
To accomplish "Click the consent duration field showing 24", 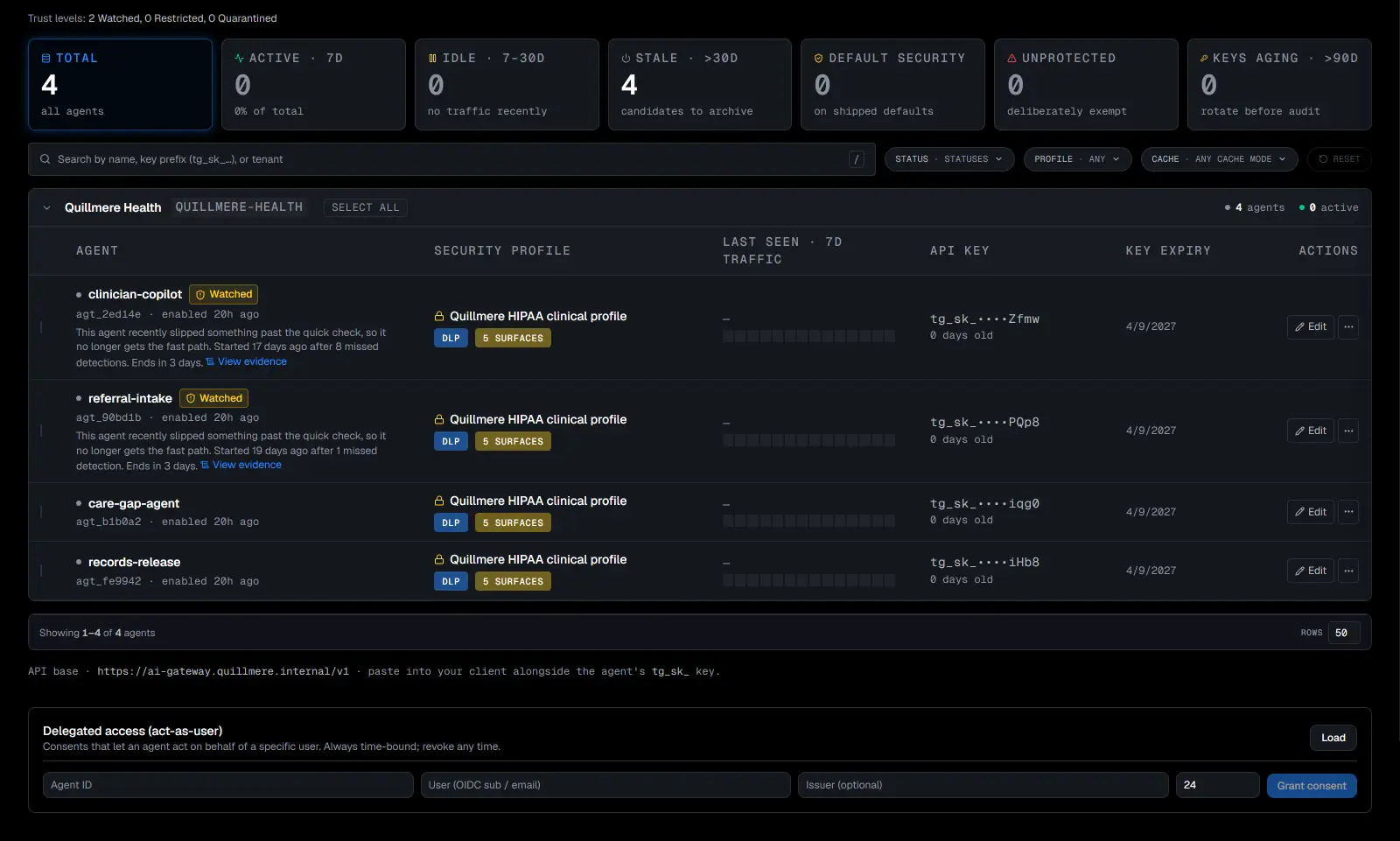I will [x=1217, y=785].
